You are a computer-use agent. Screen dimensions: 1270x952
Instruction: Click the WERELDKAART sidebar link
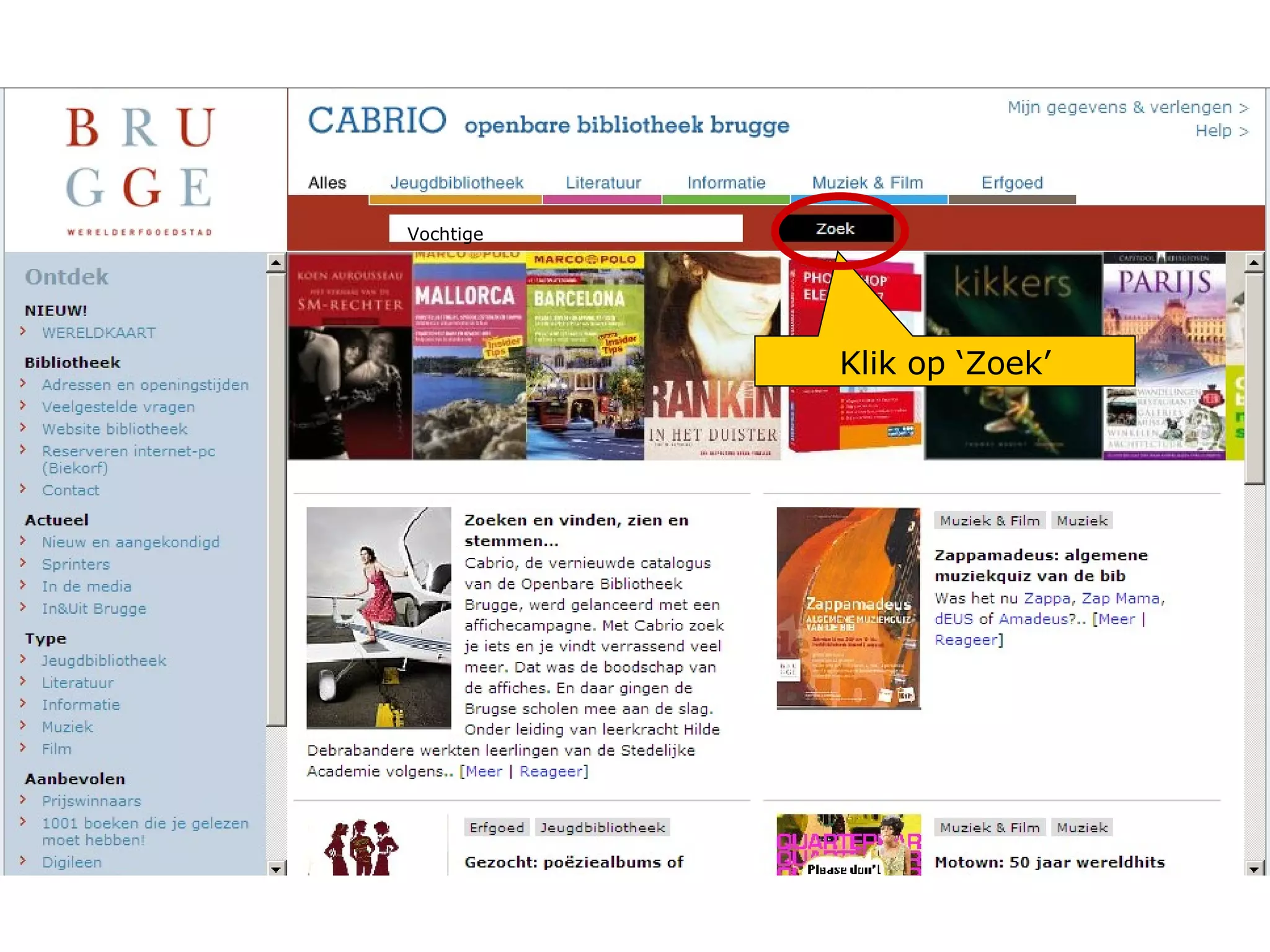tap(99, 333)
